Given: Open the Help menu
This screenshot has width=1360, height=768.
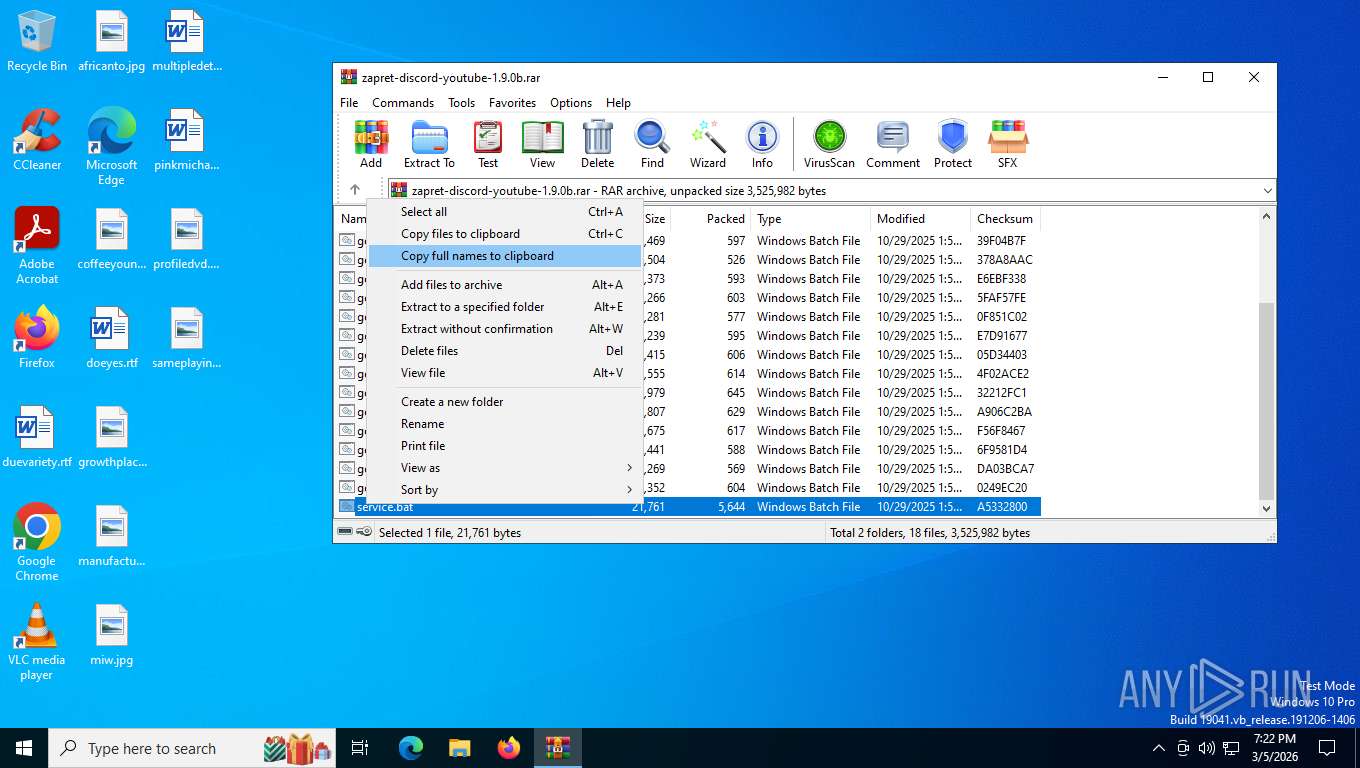Looking at the screenshot, I should click(x=618, y=102).
